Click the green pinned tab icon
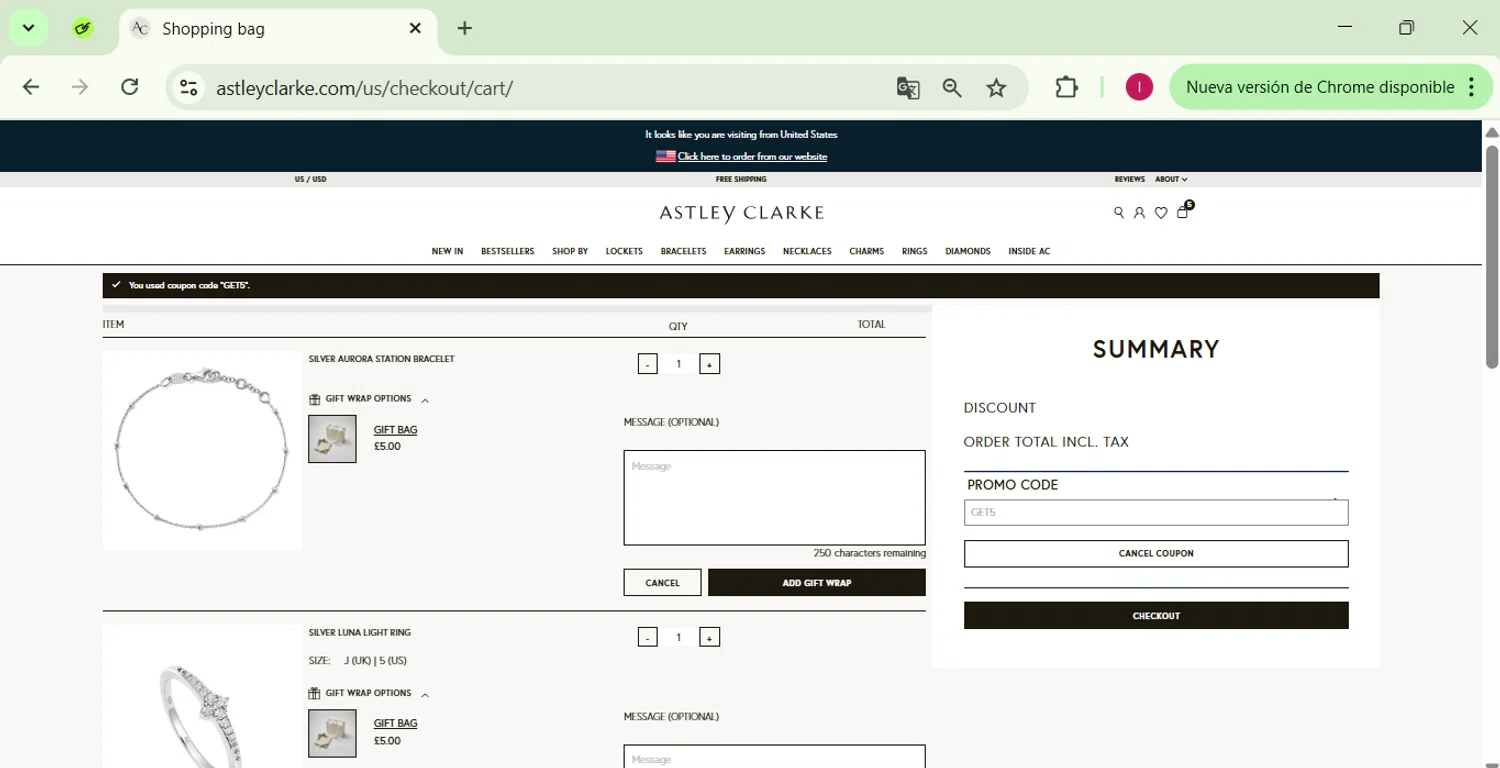 (x=83, y=28)
